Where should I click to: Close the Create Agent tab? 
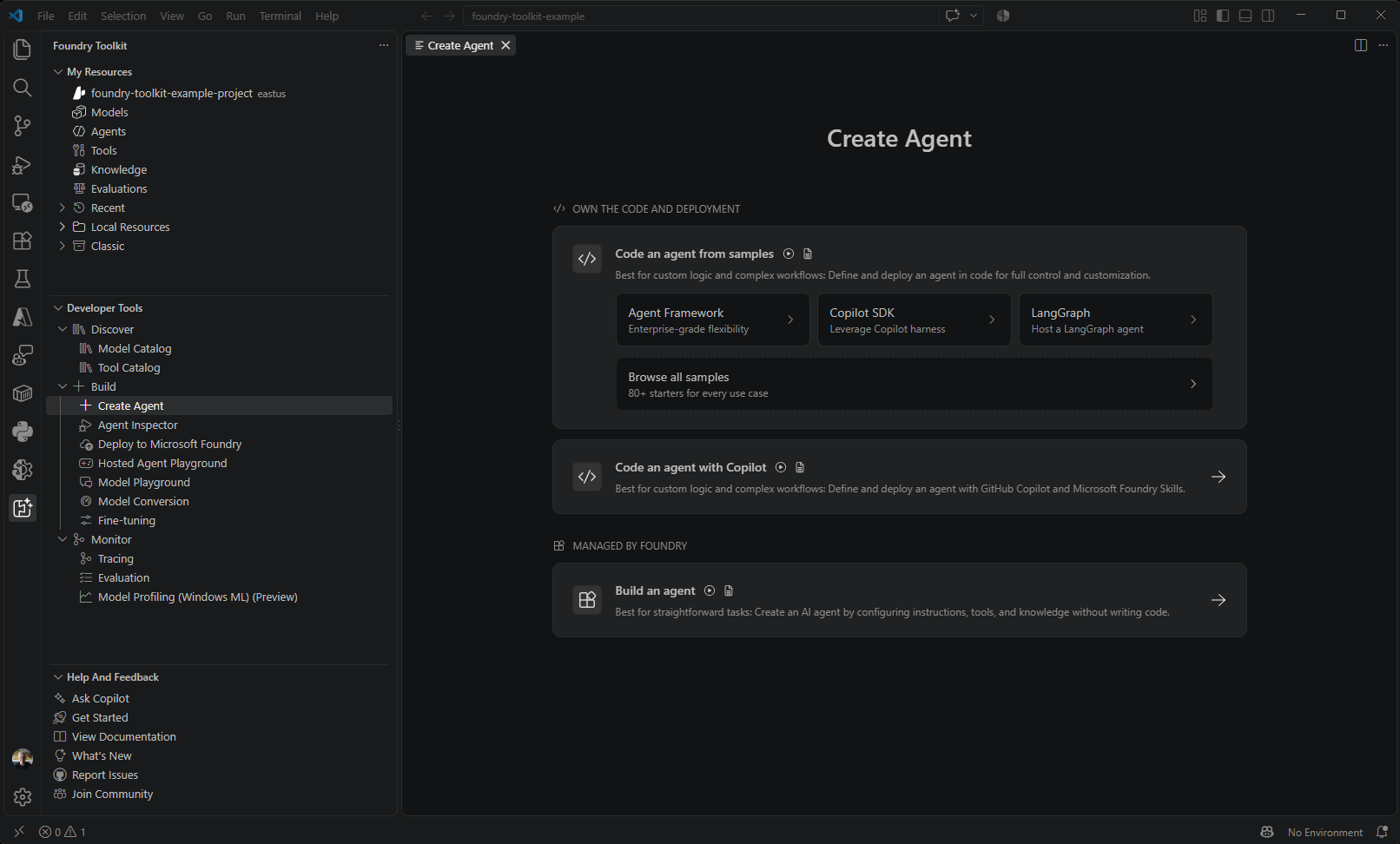505,45
